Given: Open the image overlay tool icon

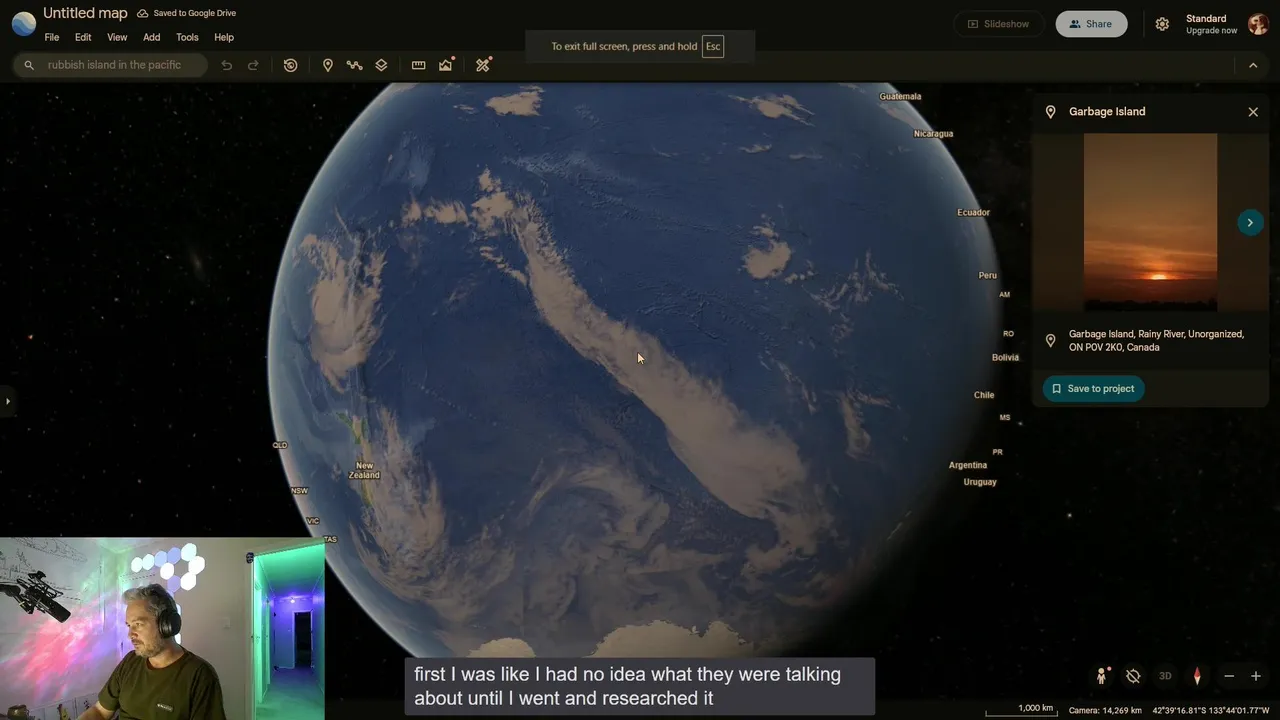Looking at the screenshot, I should coord(446,65).
